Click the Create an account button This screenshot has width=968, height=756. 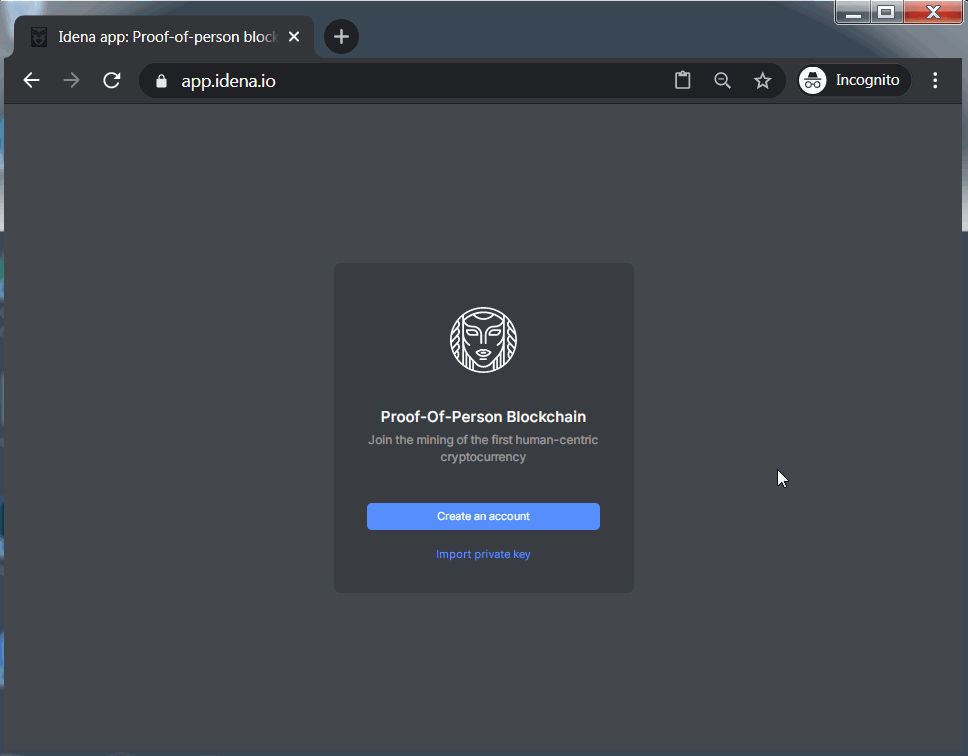(x=483, y=517)
